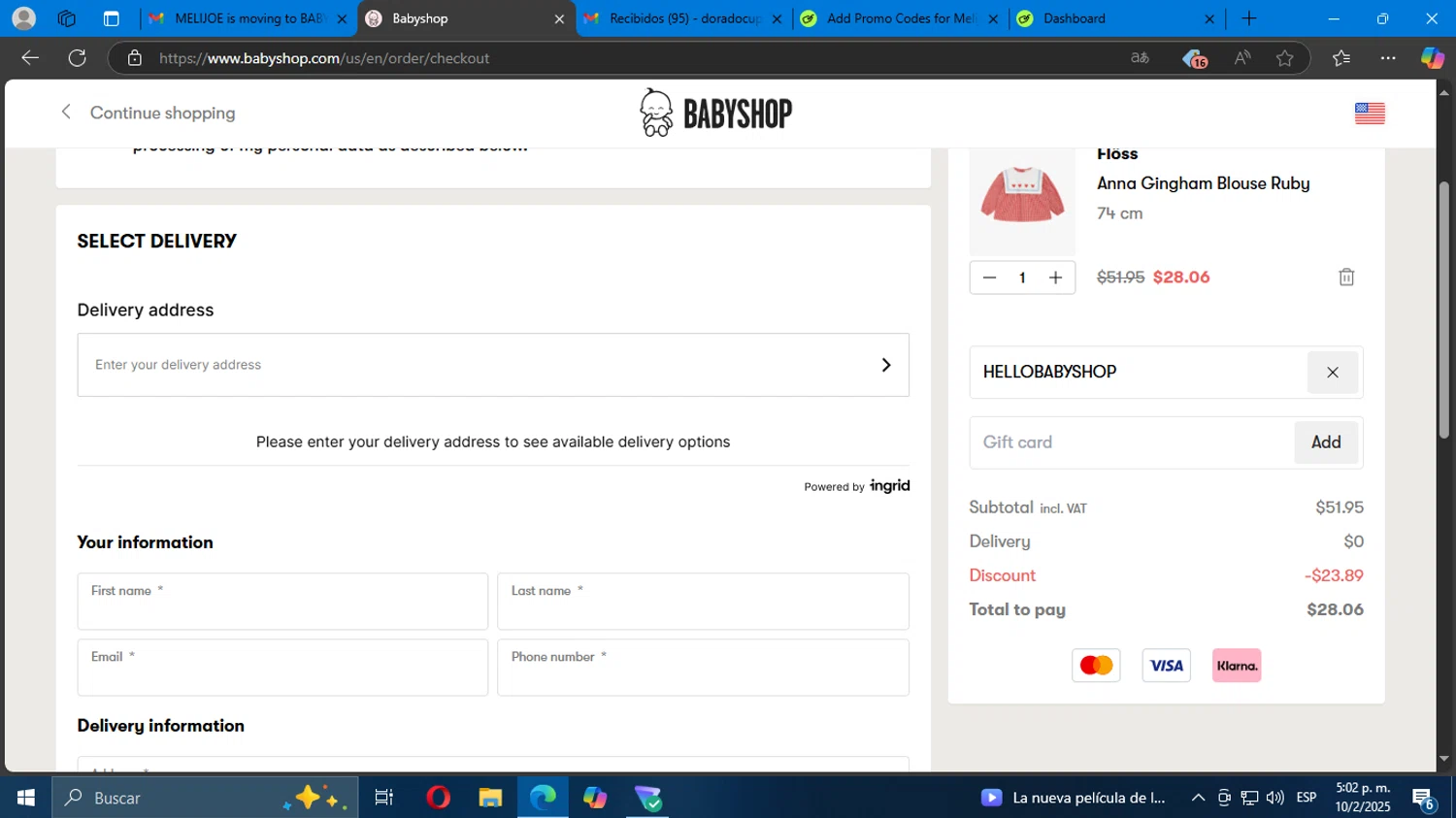Click the Last name field

tap(703, 602)
